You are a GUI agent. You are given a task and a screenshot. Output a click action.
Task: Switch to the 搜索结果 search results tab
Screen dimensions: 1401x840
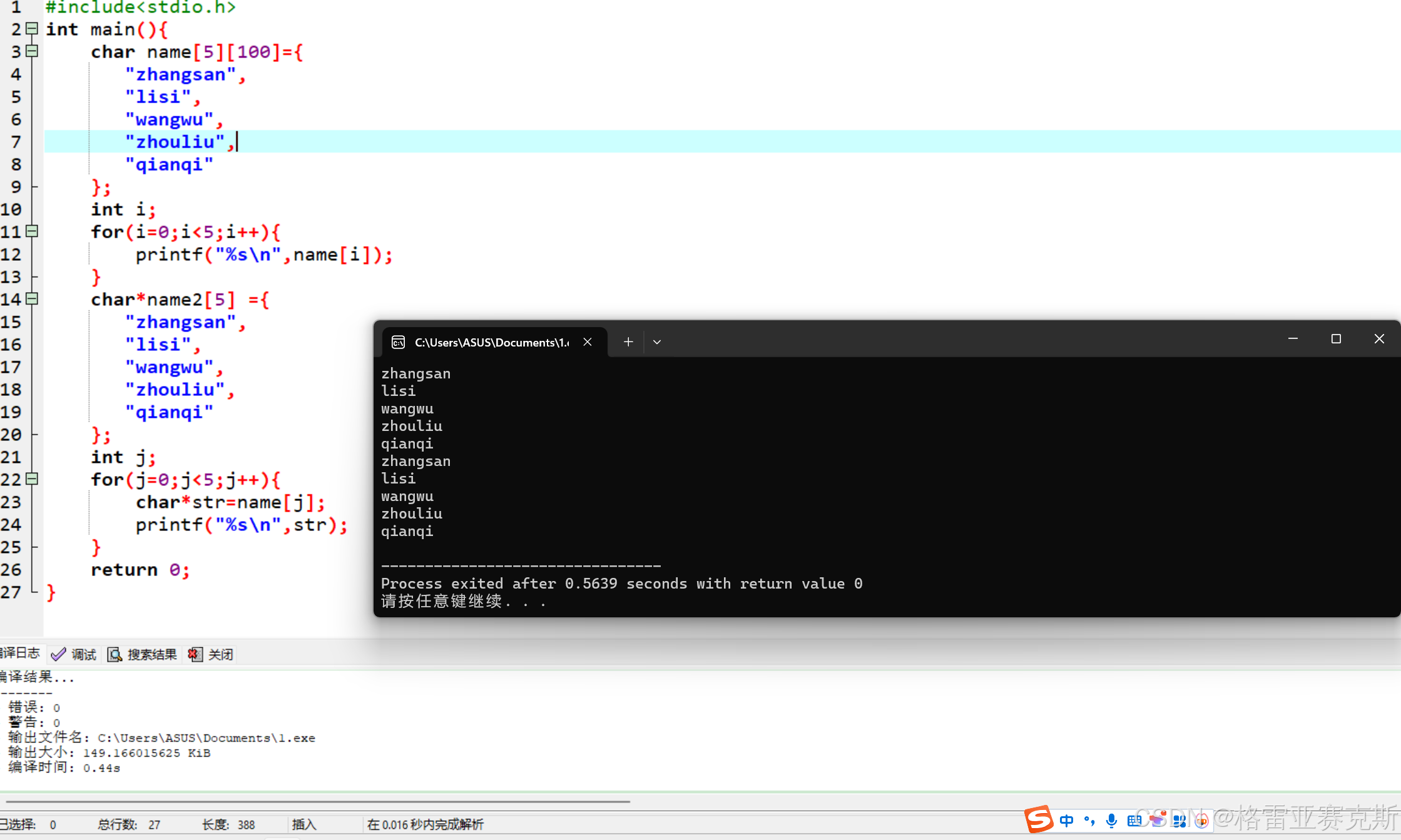143,654
